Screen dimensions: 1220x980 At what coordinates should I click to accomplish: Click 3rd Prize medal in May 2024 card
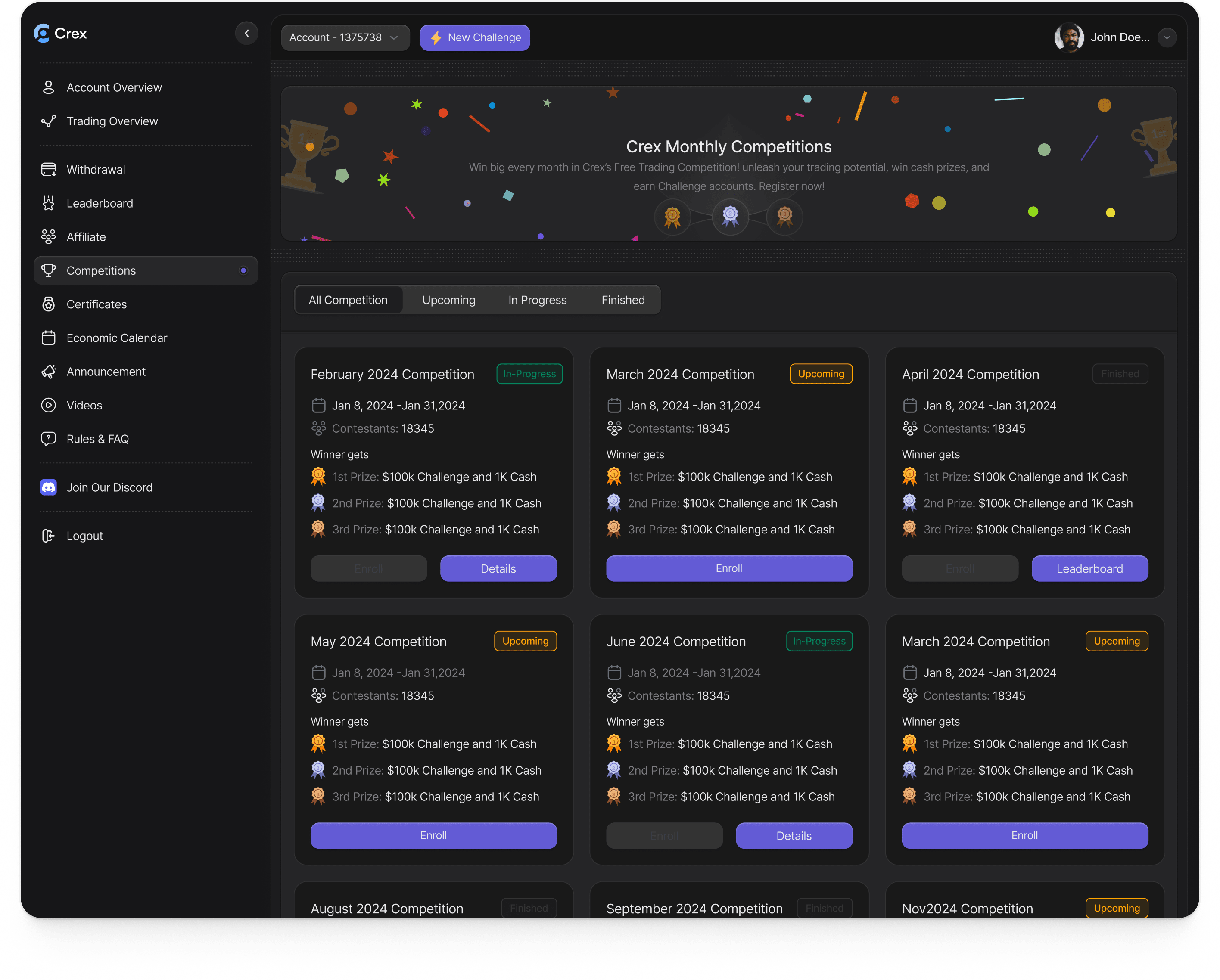point(318,796)
